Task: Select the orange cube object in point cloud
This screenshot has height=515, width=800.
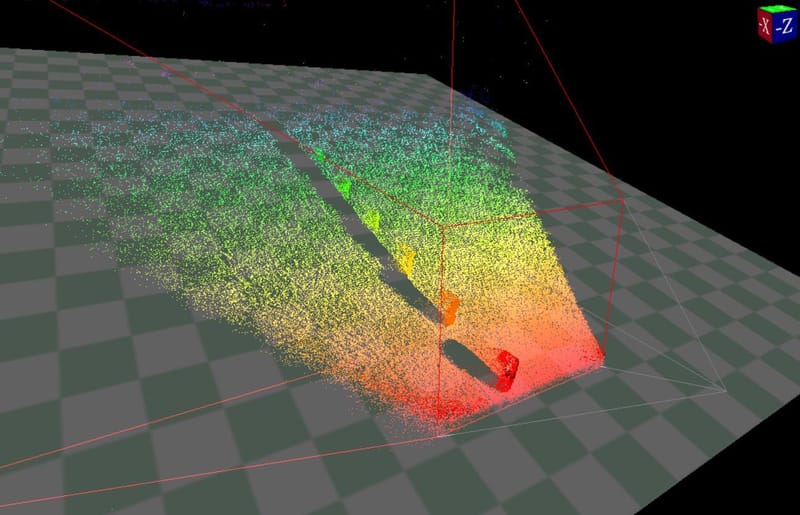Action: (449, 307)
